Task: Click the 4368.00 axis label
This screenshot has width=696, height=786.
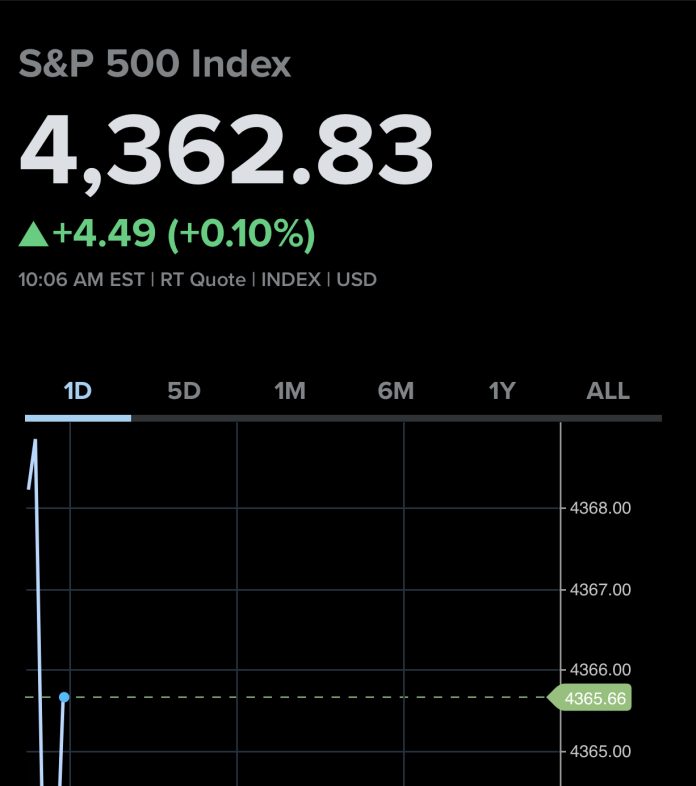Action: click(600, 508)
